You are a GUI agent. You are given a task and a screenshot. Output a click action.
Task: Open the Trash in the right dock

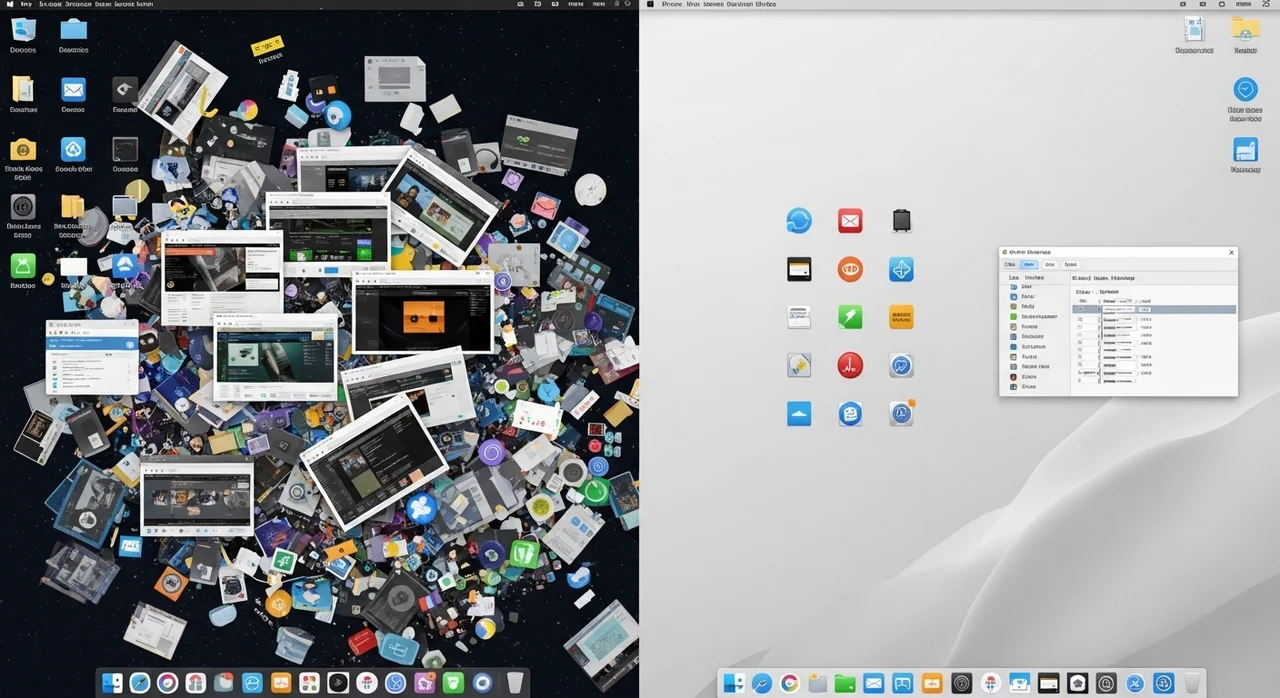click(1192, 684)
